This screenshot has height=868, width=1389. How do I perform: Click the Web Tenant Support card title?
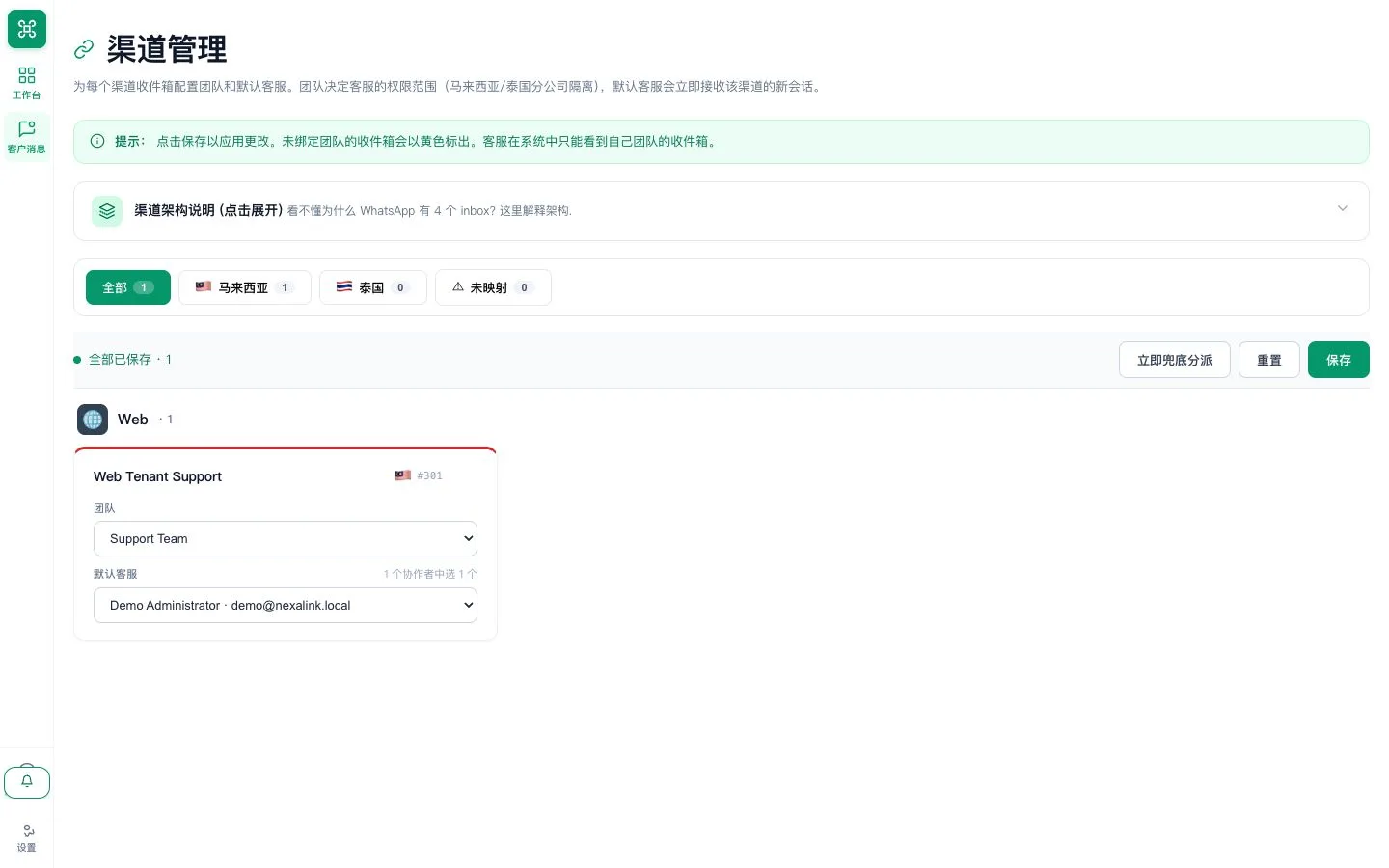pyautogui.click(x=157, y=476)
